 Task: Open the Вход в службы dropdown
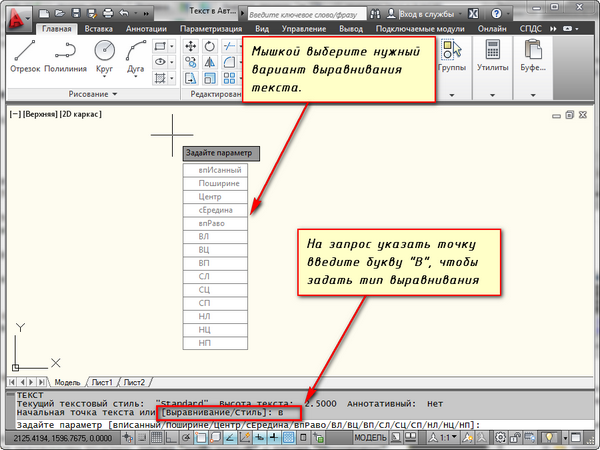(x=461, y=14)
